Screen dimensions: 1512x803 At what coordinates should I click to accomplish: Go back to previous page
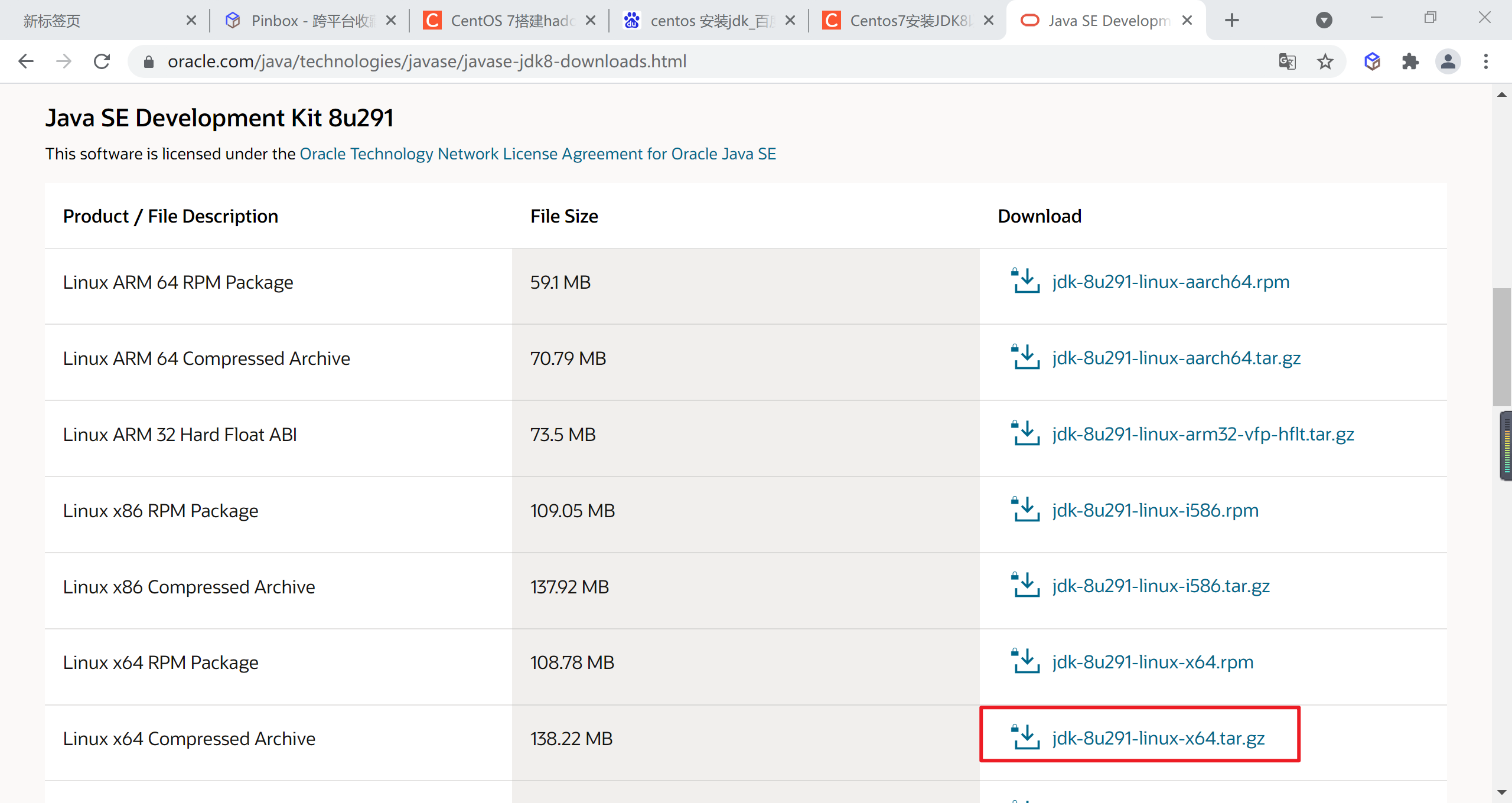coord(26,61)
